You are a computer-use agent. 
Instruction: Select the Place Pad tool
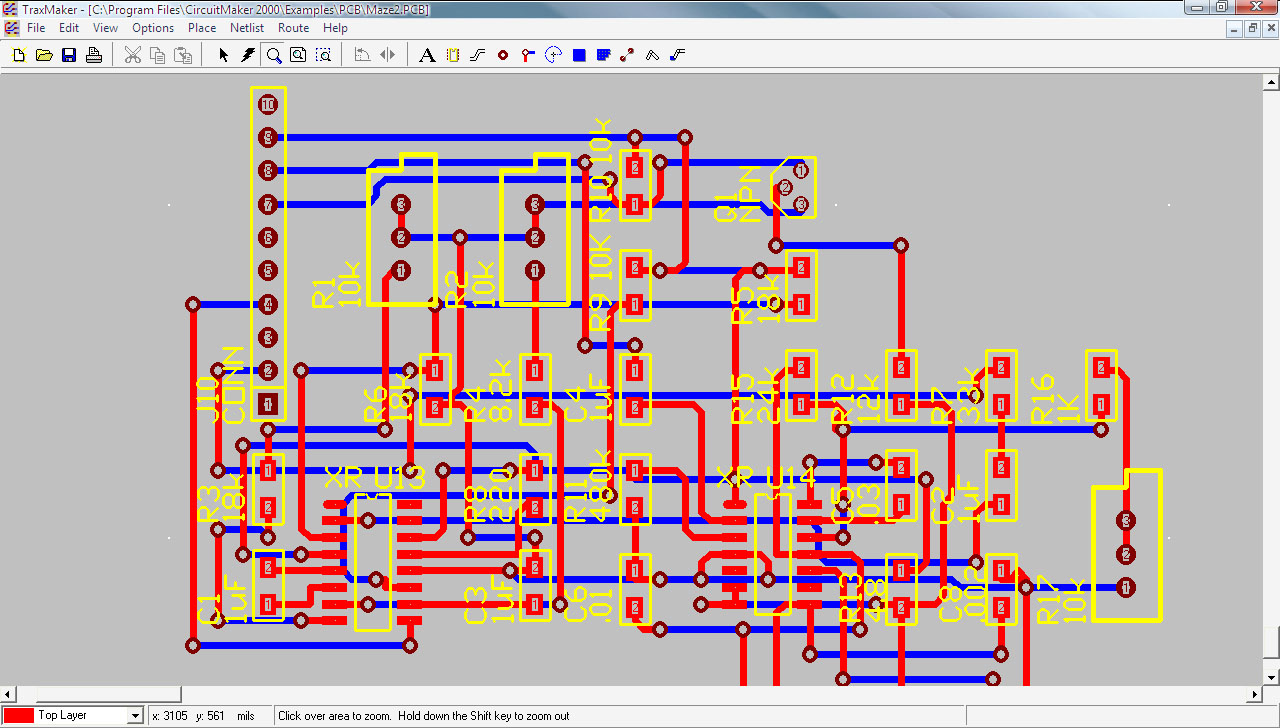[502, 55]
